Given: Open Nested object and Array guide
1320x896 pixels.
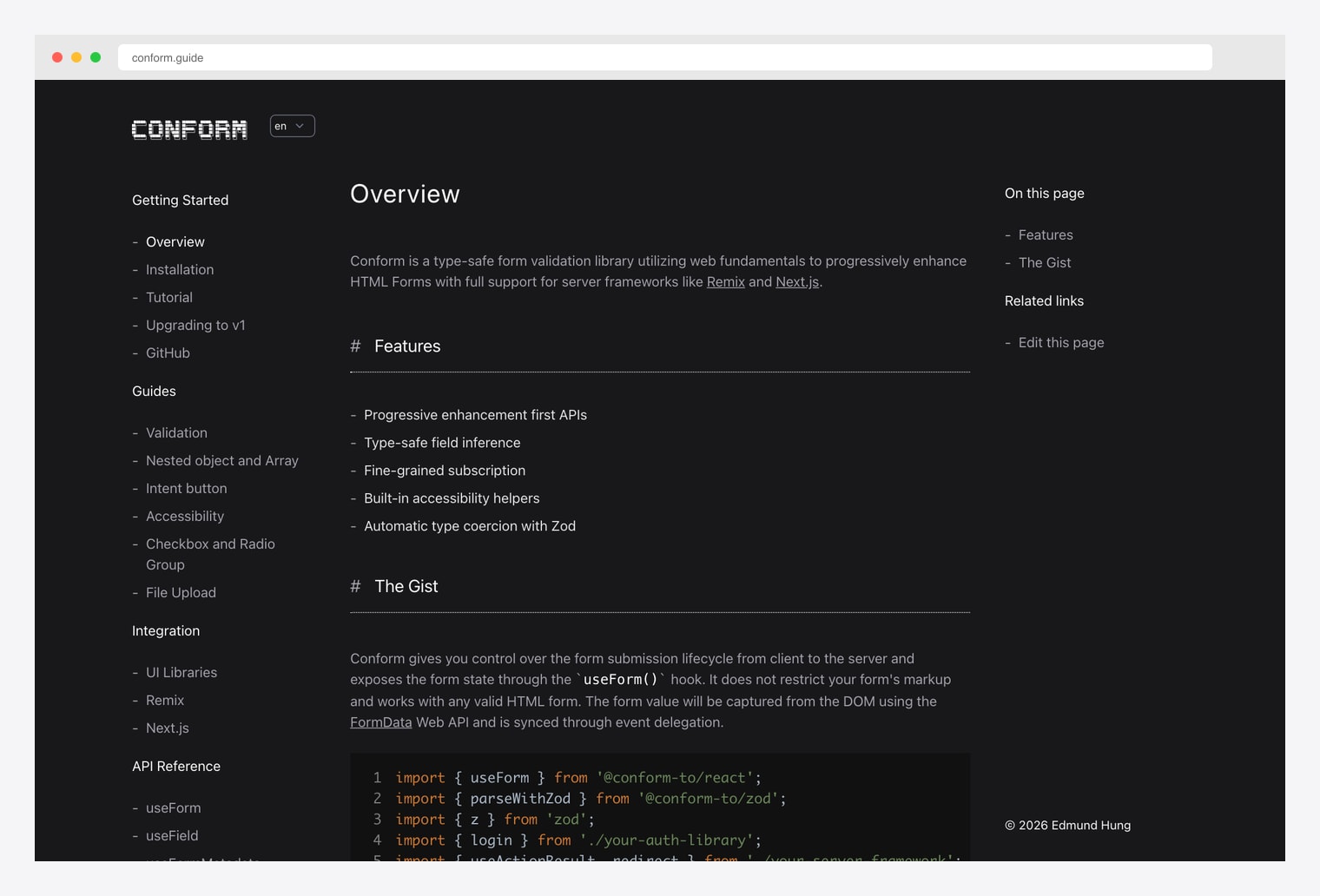Looking at the screenshot, I should pos(222,460).
